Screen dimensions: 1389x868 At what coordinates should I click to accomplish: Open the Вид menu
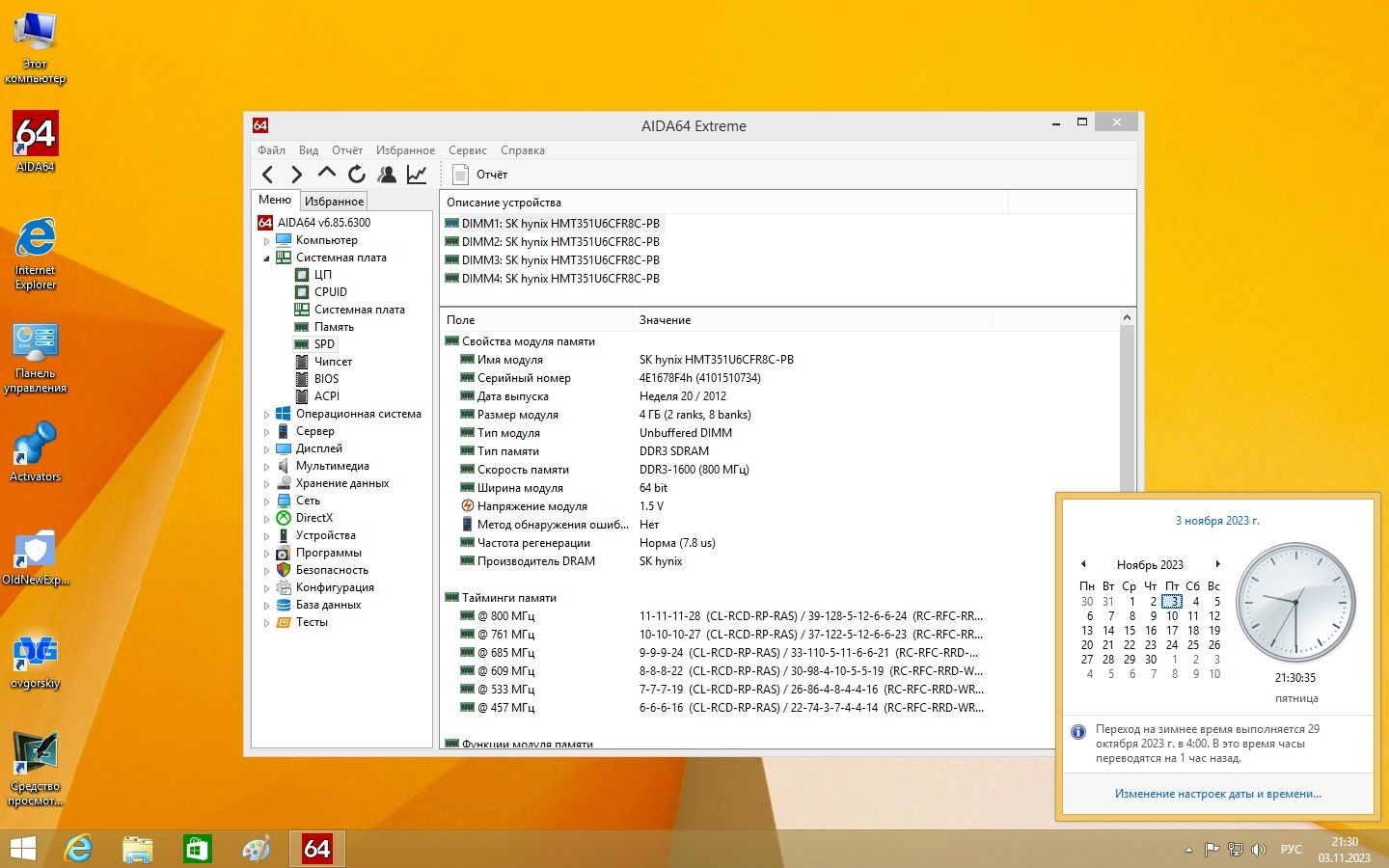[309, 150]
